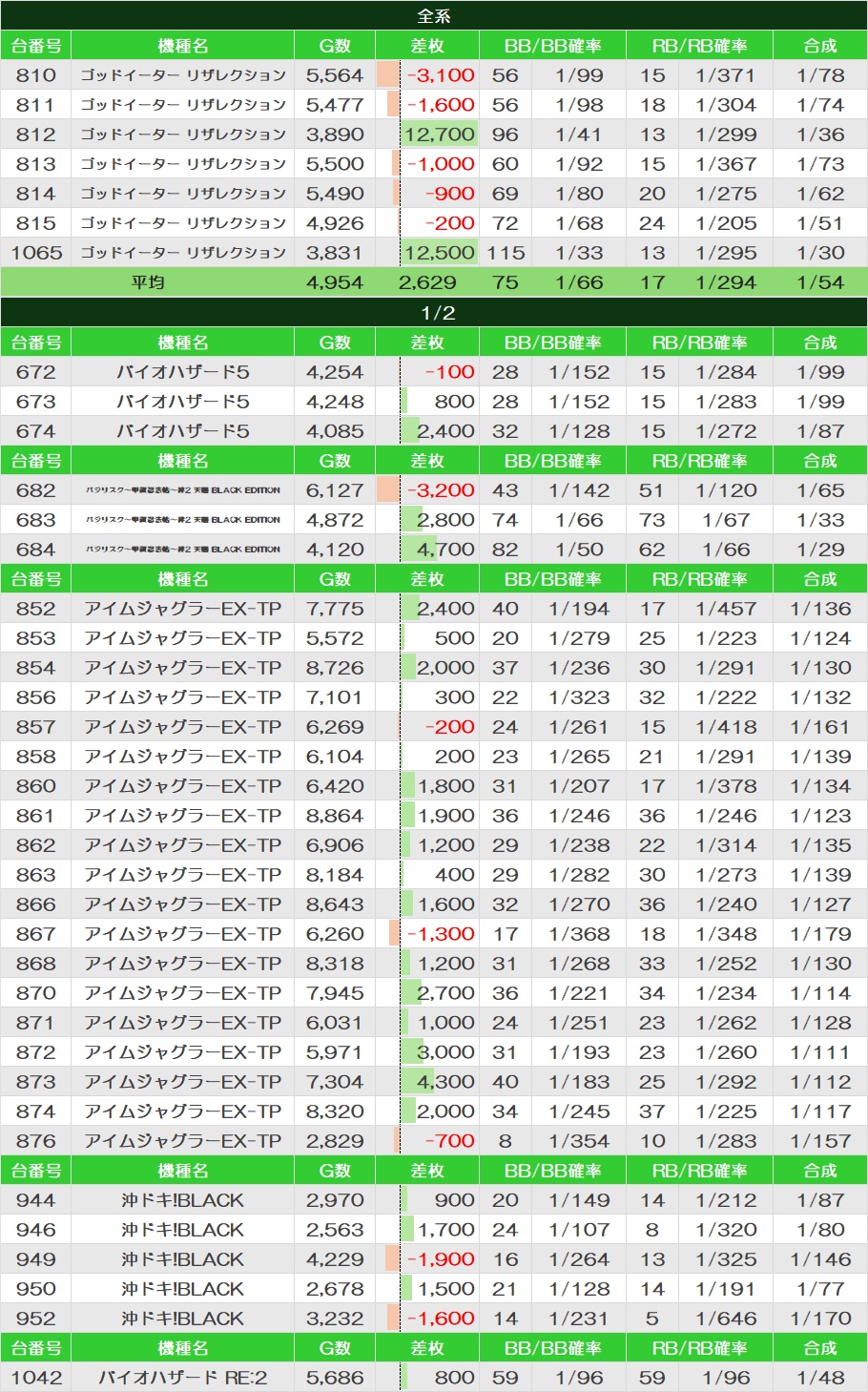
Task: Click the -3,200 value in row 682
Action: (441, 490)
